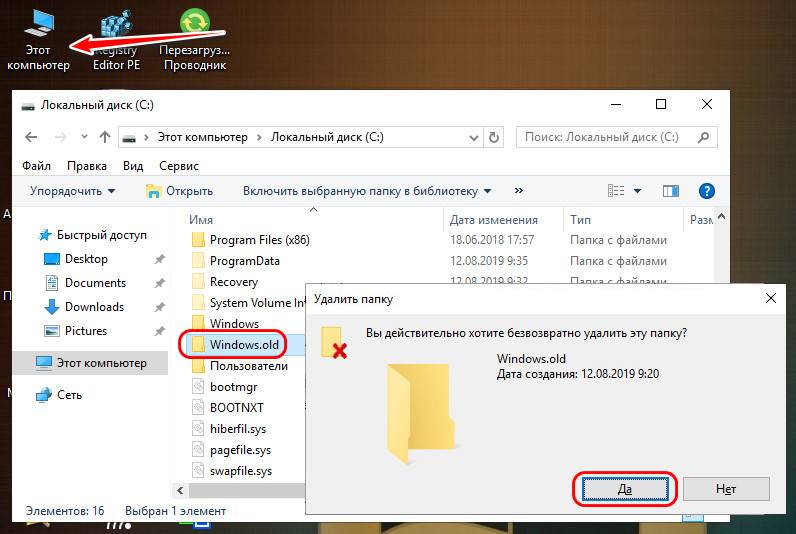
Task: Toggle the preview pane icon
Action: coord(671,191)
